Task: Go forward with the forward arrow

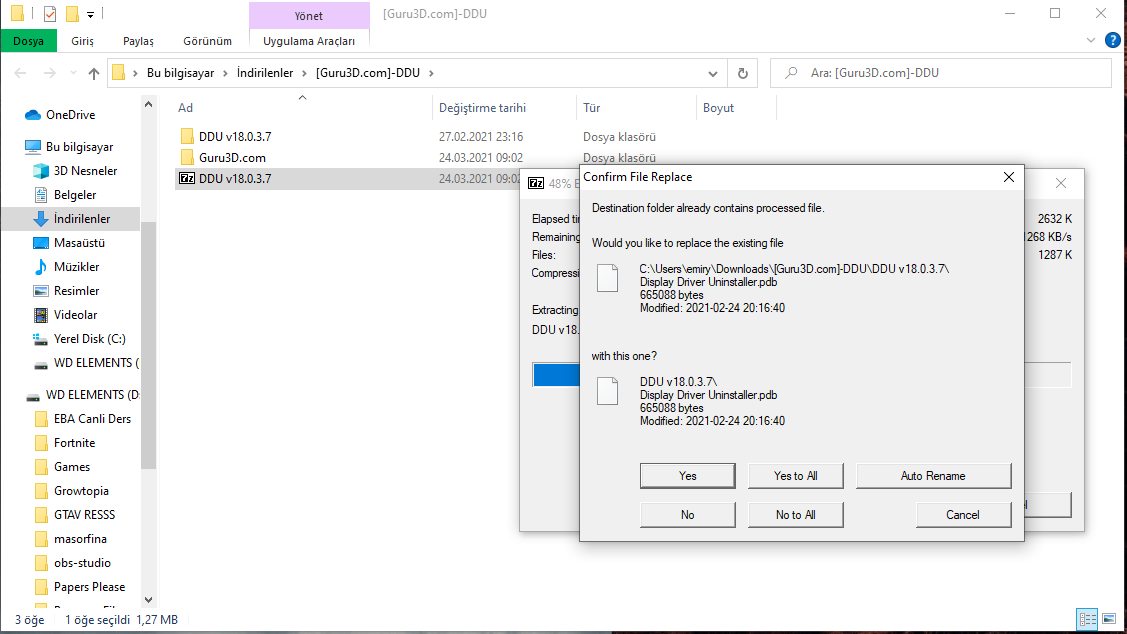Action: (x=50, y=73)
